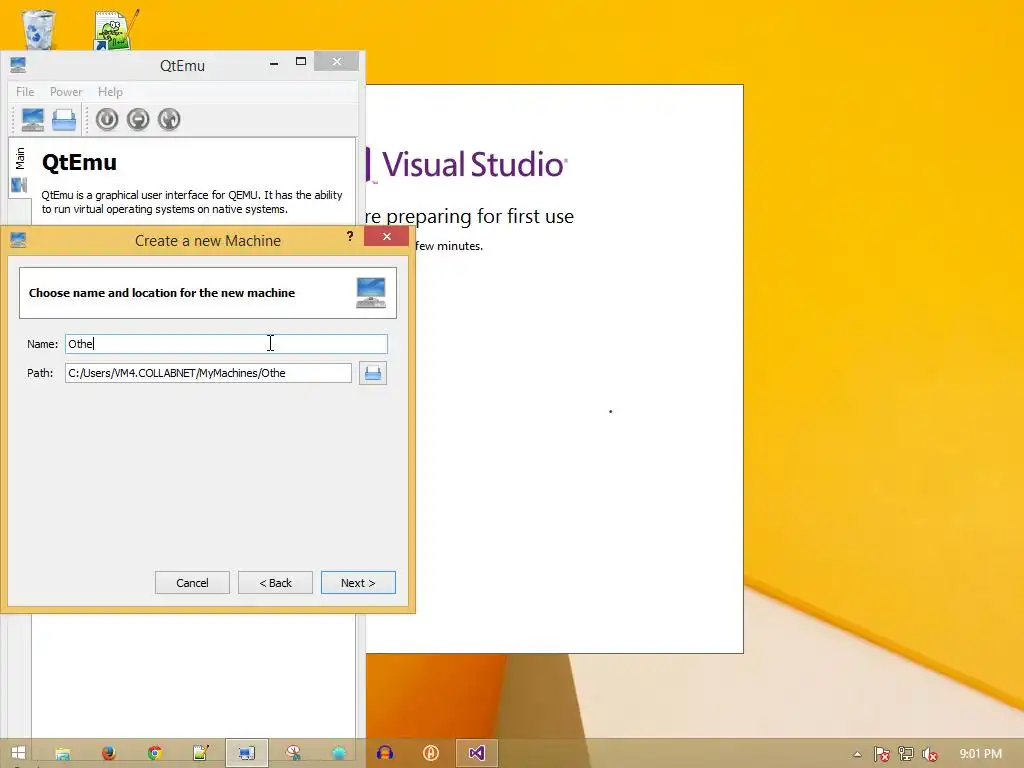Browse for a machine path with the folder icon
This screenshot has width=1024, height=768.
373,373
